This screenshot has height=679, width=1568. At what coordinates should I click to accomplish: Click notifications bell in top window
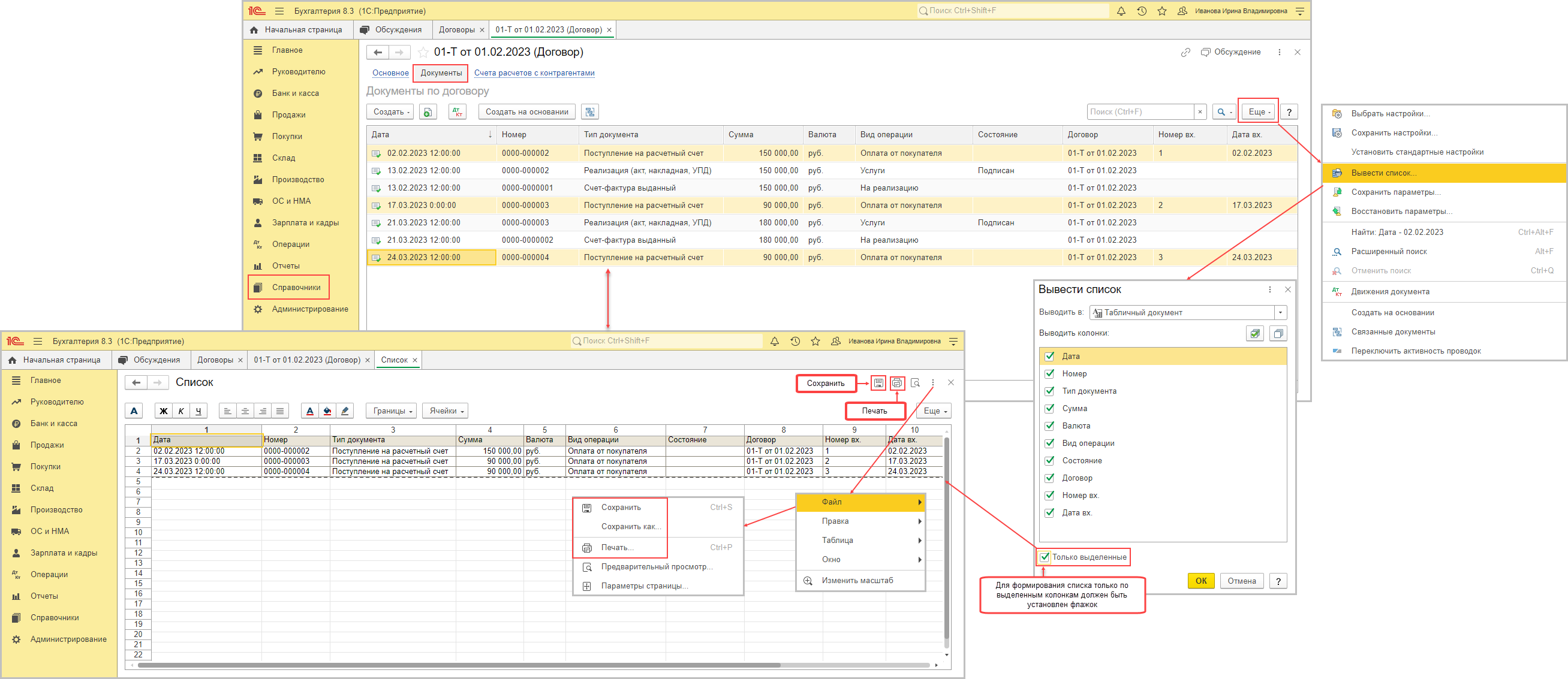pyautogui.click(x=1121, y=11)
